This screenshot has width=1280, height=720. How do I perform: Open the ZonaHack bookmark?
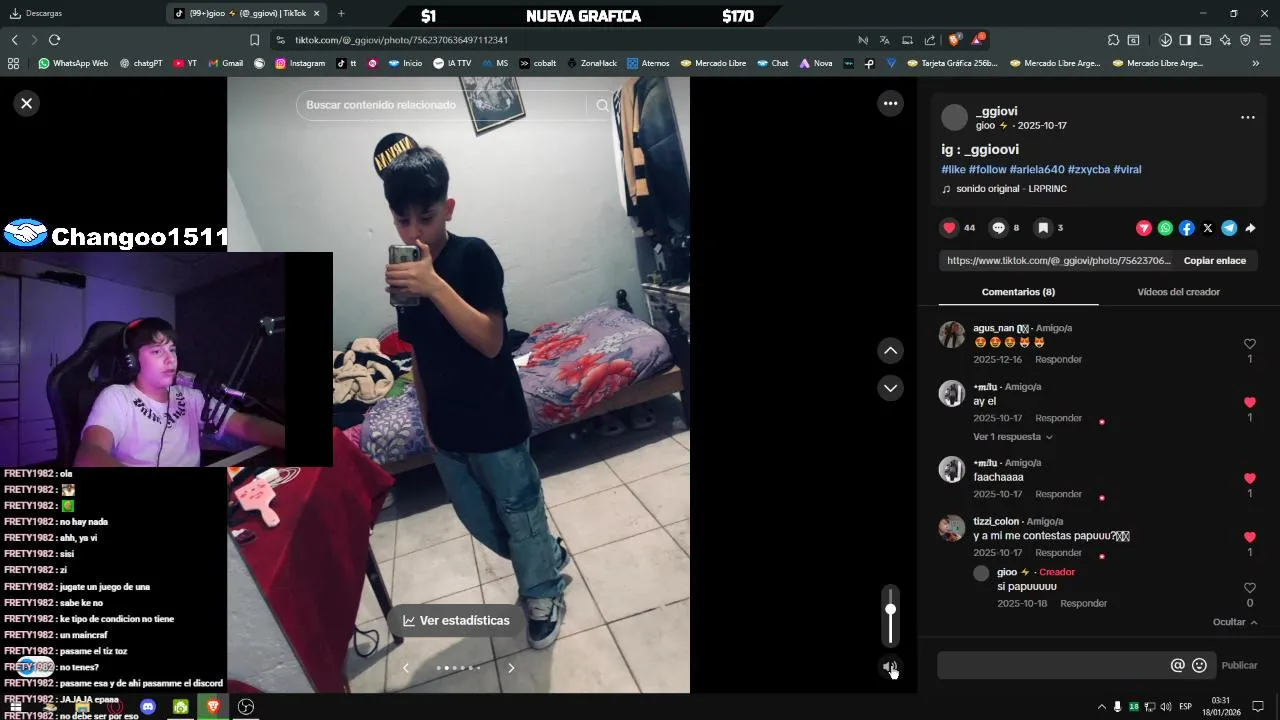(592, 63)
